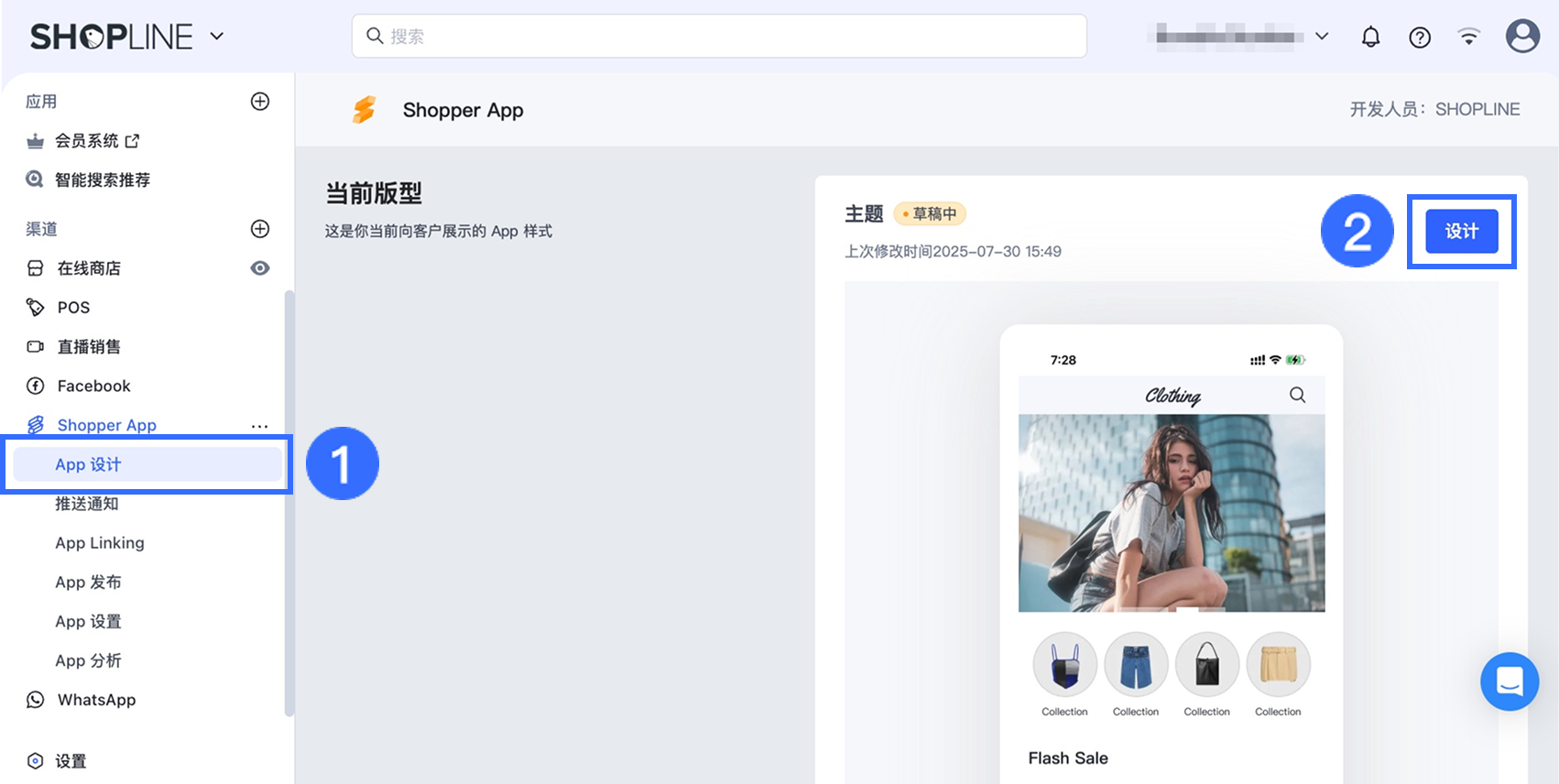
Task: Open App 发布 submenu item
Action: [x=88, y=583]
